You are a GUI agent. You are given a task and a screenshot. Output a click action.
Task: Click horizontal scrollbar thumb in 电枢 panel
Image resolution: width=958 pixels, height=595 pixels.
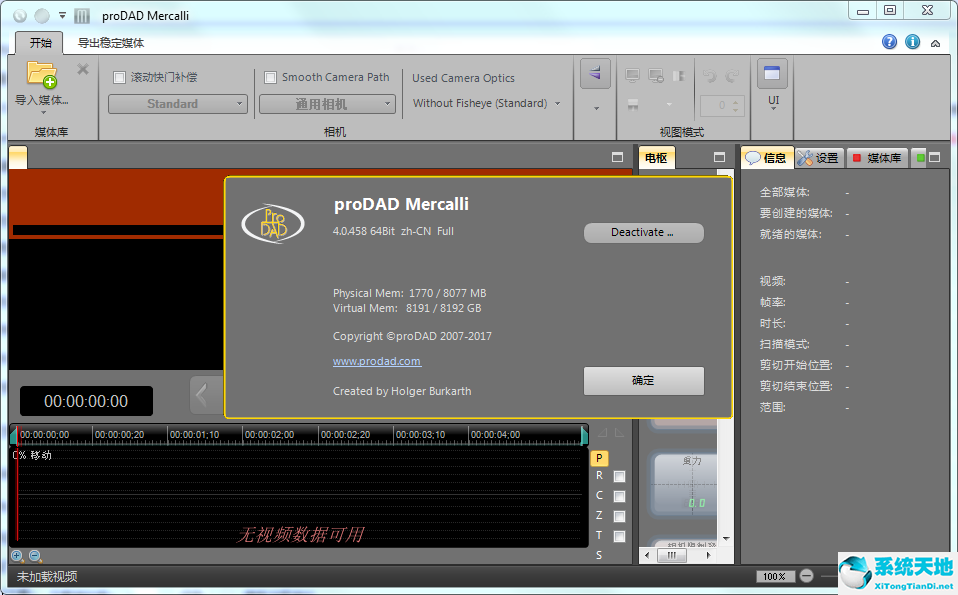tap(671, 555)
